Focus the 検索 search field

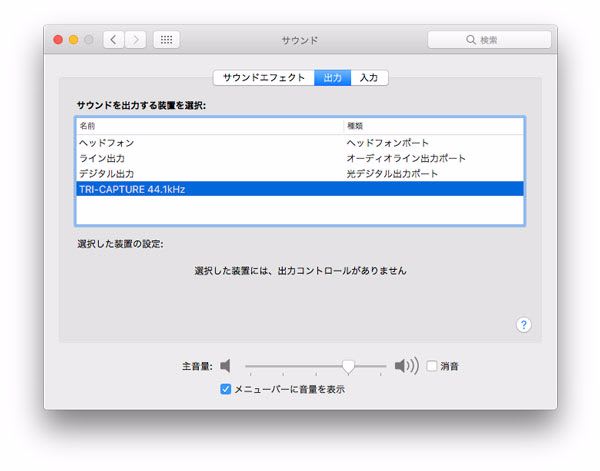[489, 40]
